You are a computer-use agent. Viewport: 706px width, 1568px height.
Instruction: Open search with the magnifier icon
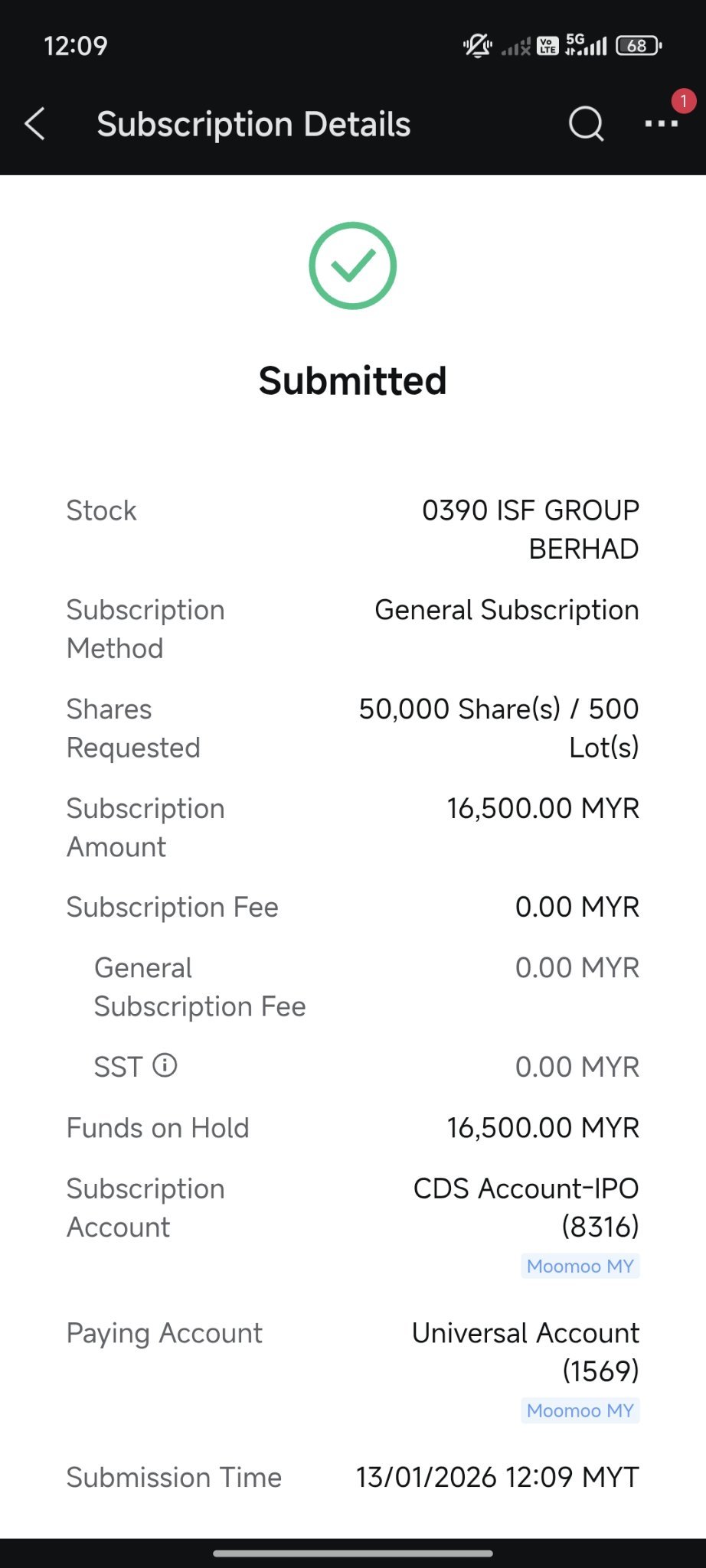pyautogui.click(x=586, y=124)
